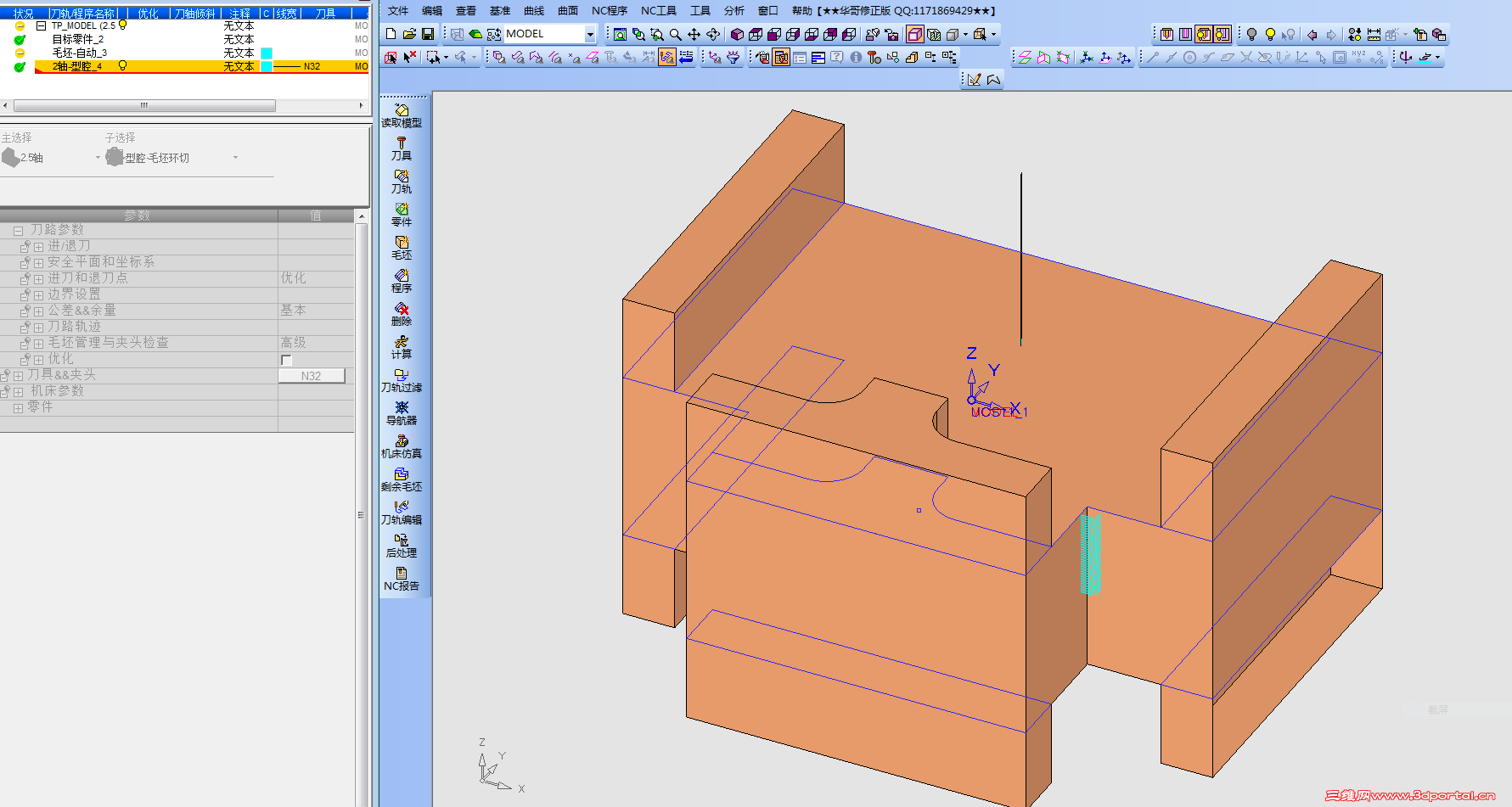Screen dimensions: 1512x807
Task: Generate the NC报告 report
Action: (402, 580)
